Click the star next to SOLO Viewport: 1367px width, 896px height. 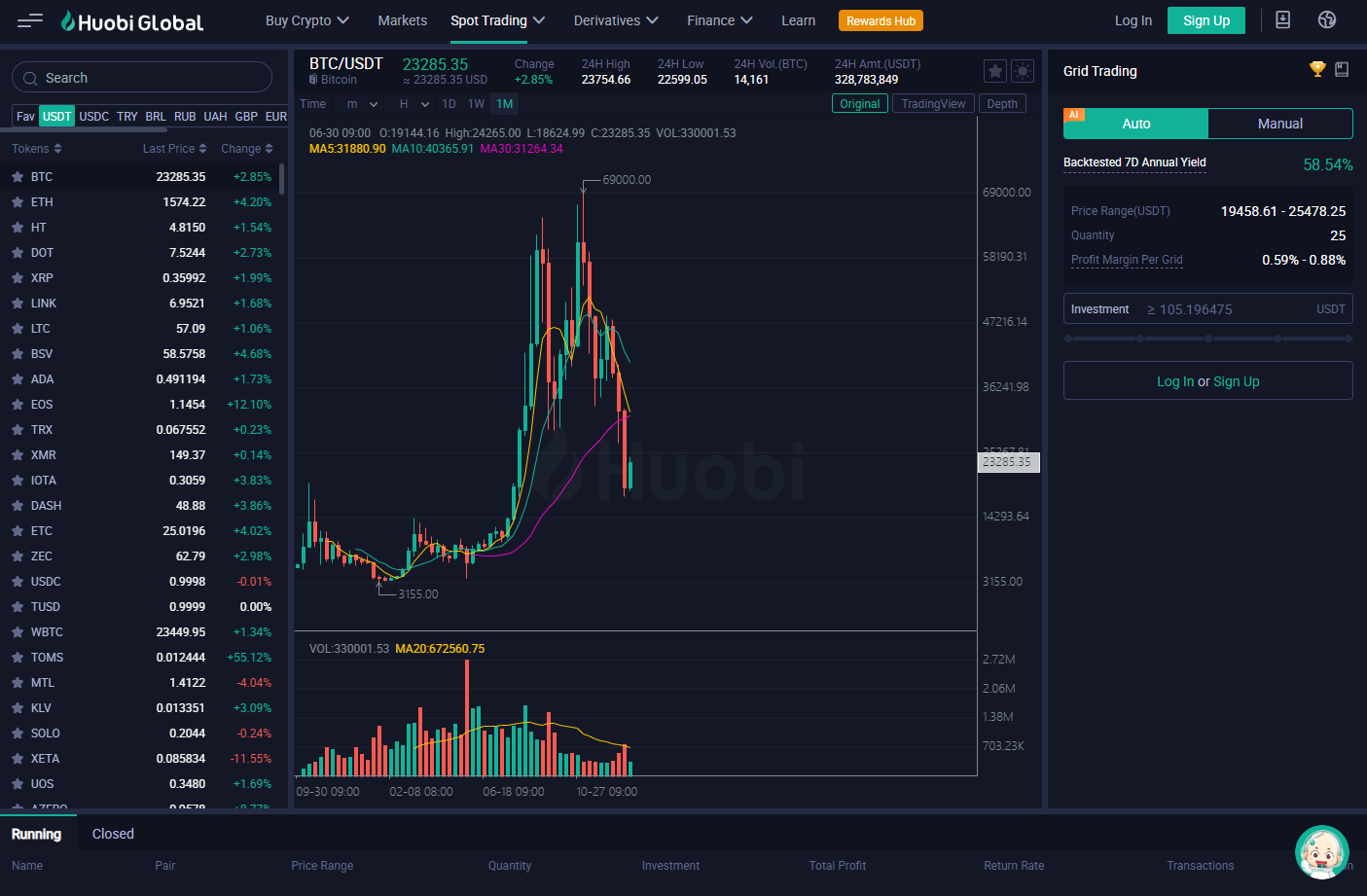(18, 734)
